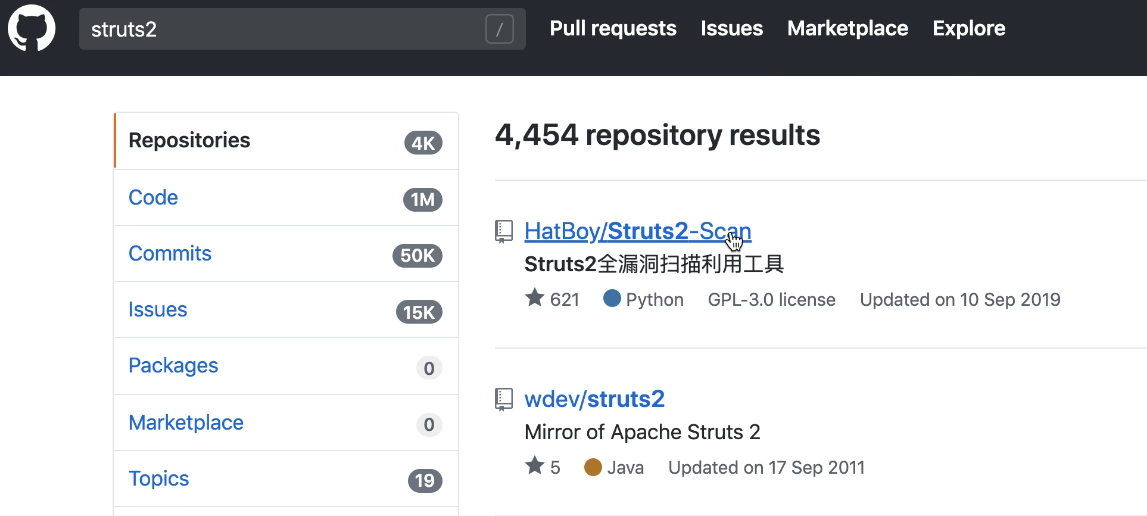View Topics search results
Screen dimensions: 1147x516
click(159, 479)
